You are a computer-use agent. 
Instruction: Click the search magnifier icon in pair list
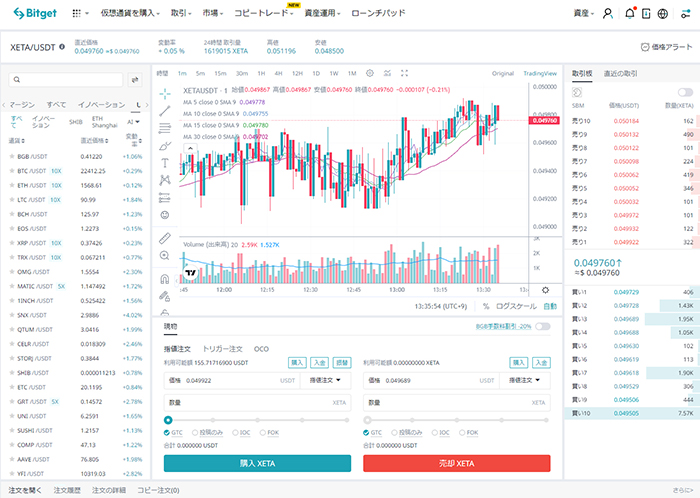click(17, 79)
